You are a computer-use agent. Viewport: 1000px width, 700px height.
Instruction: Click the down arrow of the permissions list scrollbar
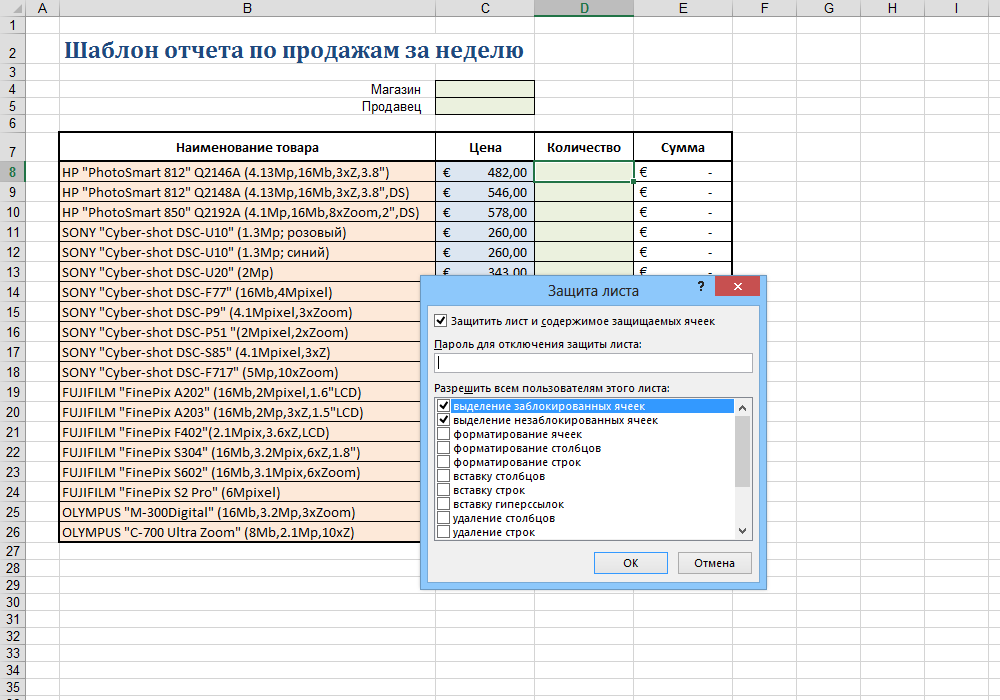pyautogui.click(x=742, y=531)
